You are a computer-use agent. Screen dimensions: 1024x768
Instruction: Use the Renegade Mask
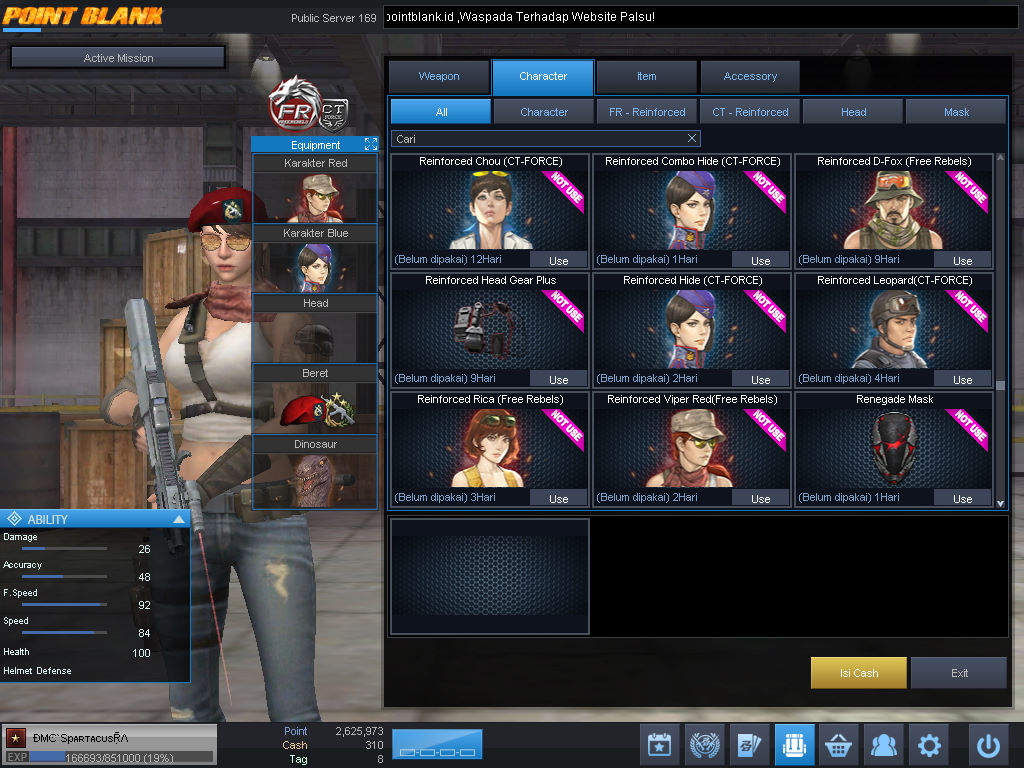tap(962, 498)
